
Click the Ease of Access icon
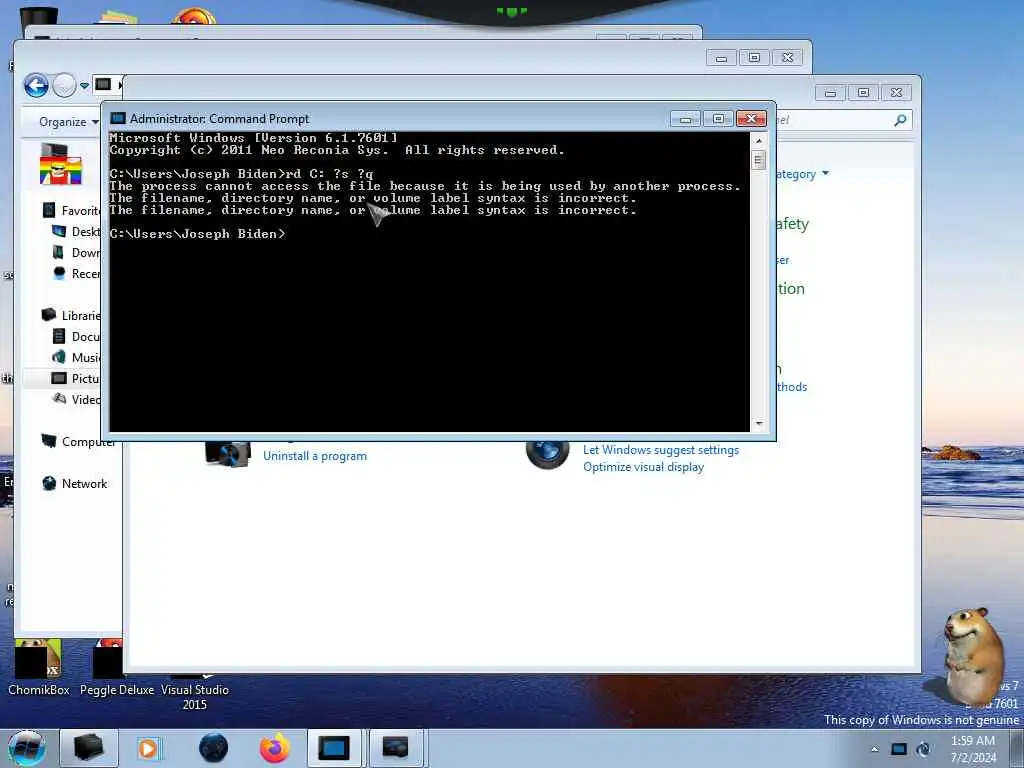pos(547,455)
